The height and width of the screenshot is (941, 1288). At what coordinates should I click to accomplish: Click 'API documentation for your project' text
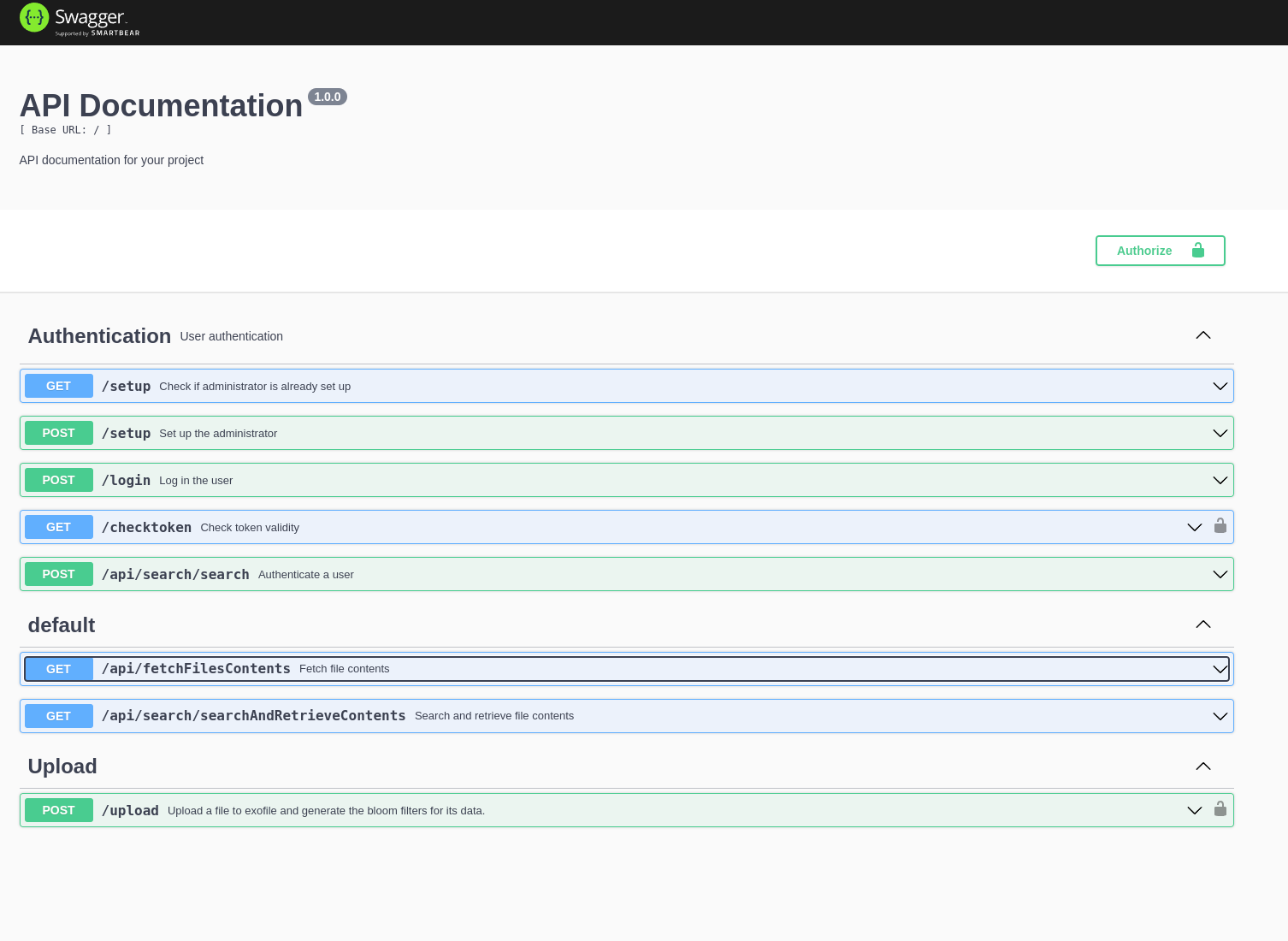coord(111,160)
